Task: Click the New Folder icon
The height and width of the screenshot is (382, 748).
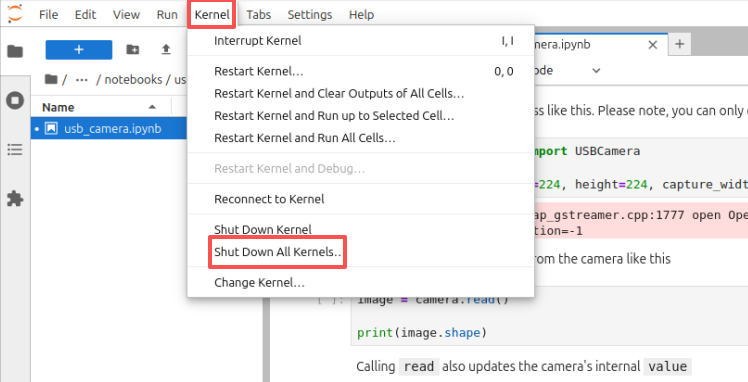Action: point(133,50)
